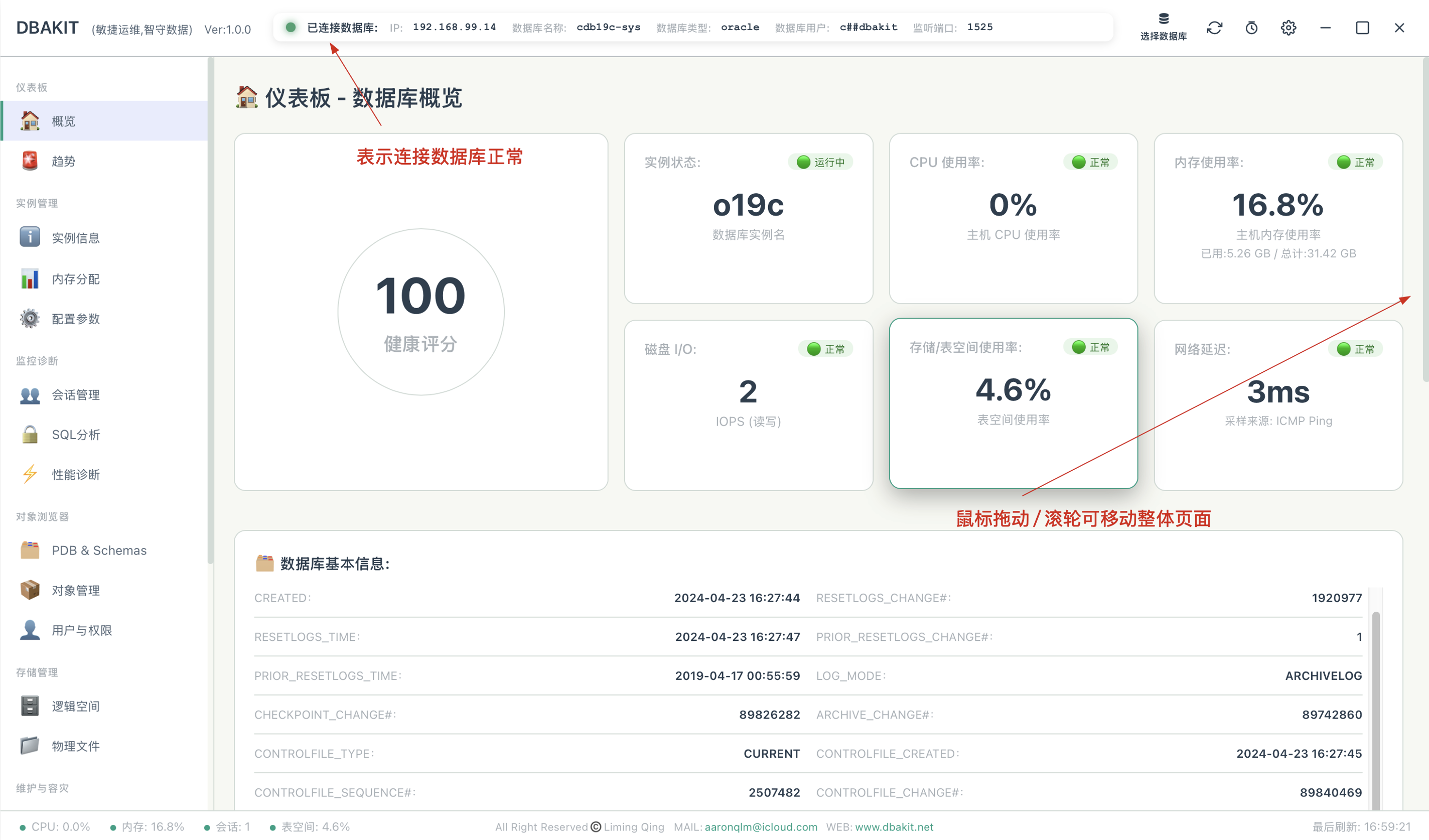Click the house icon in dashboard heading
This screenshot has height=840, width=1429.
[x=247, y=97]
